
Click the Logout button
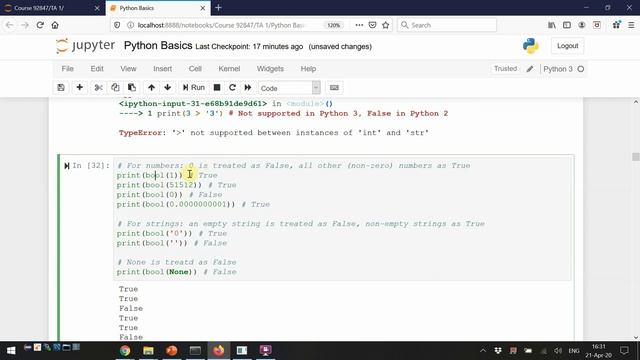click(567, 46)
